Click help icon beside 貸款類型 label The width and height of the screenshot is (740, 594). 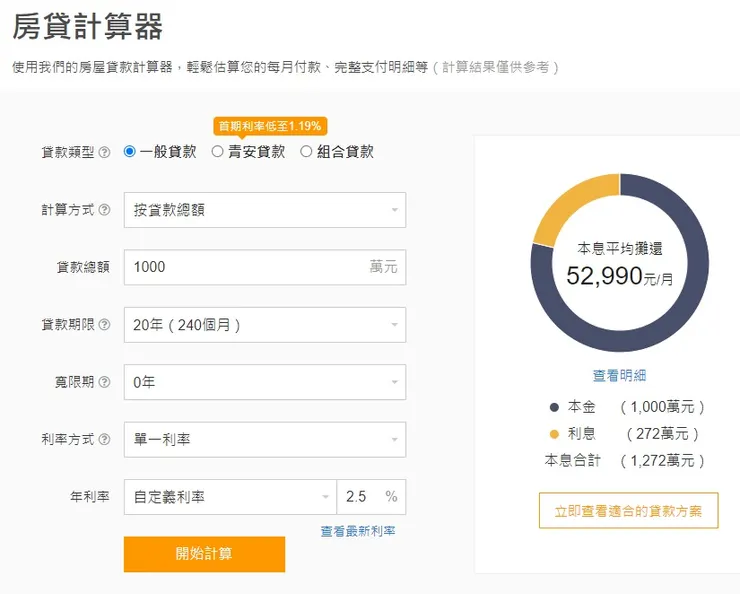(105, 153)
